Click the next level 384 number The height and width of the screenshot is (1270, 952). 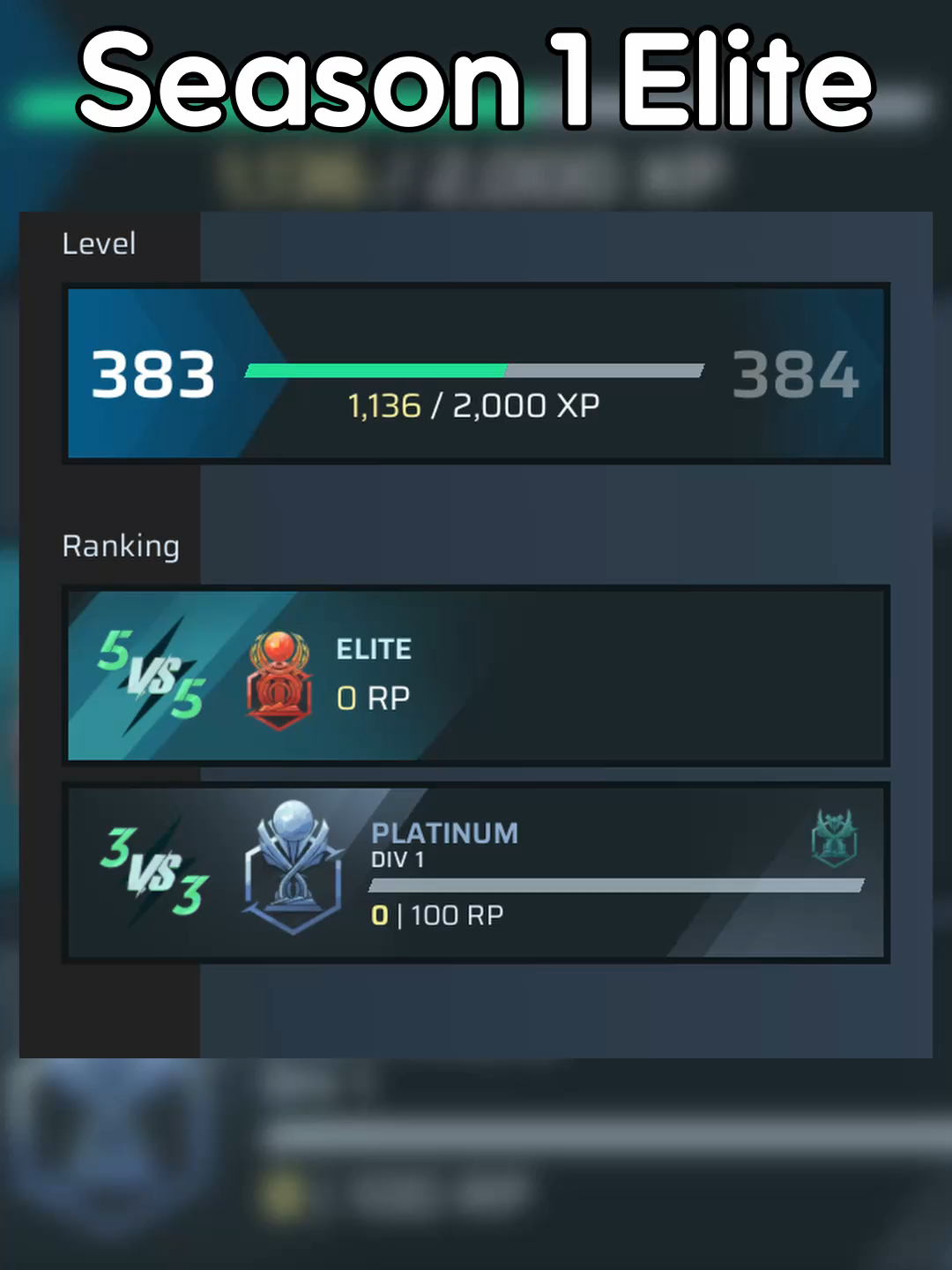pyautogui.click(x=796, y=374)
